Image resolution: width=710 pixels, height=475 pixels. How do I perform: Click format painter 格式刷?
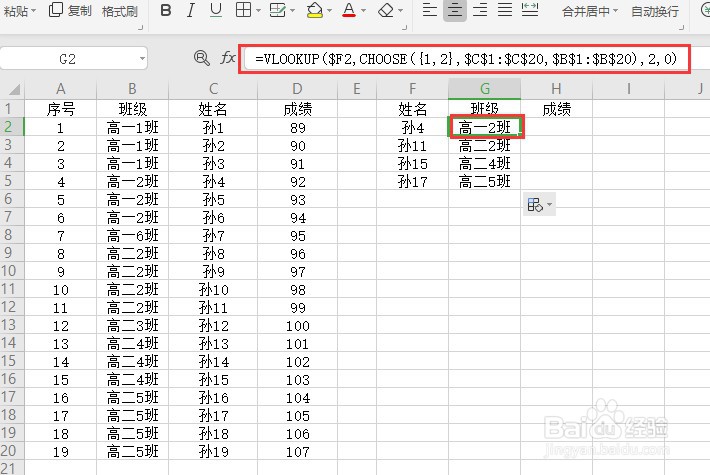click(120, 11)
